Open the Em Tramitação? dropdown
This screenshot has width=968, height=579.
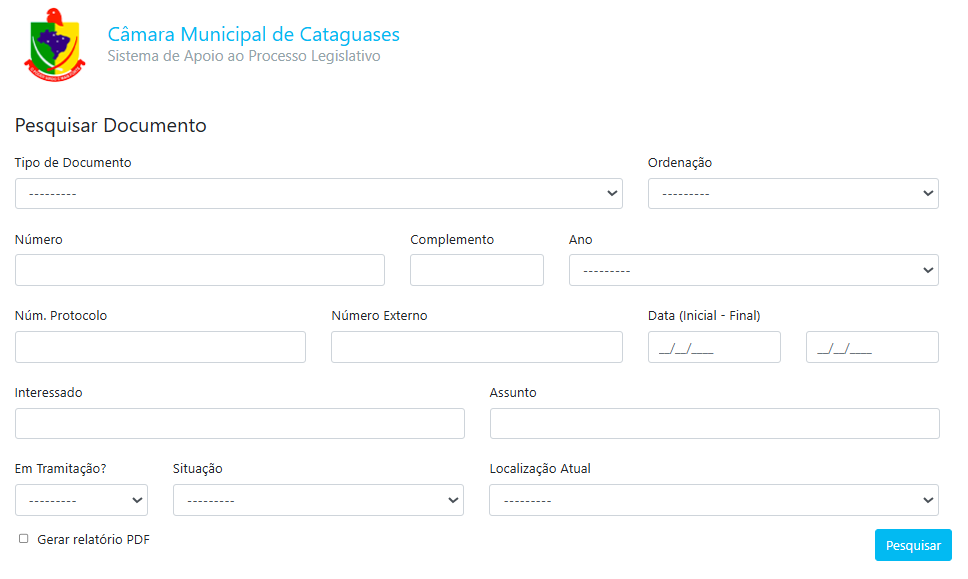coord(81,500)
